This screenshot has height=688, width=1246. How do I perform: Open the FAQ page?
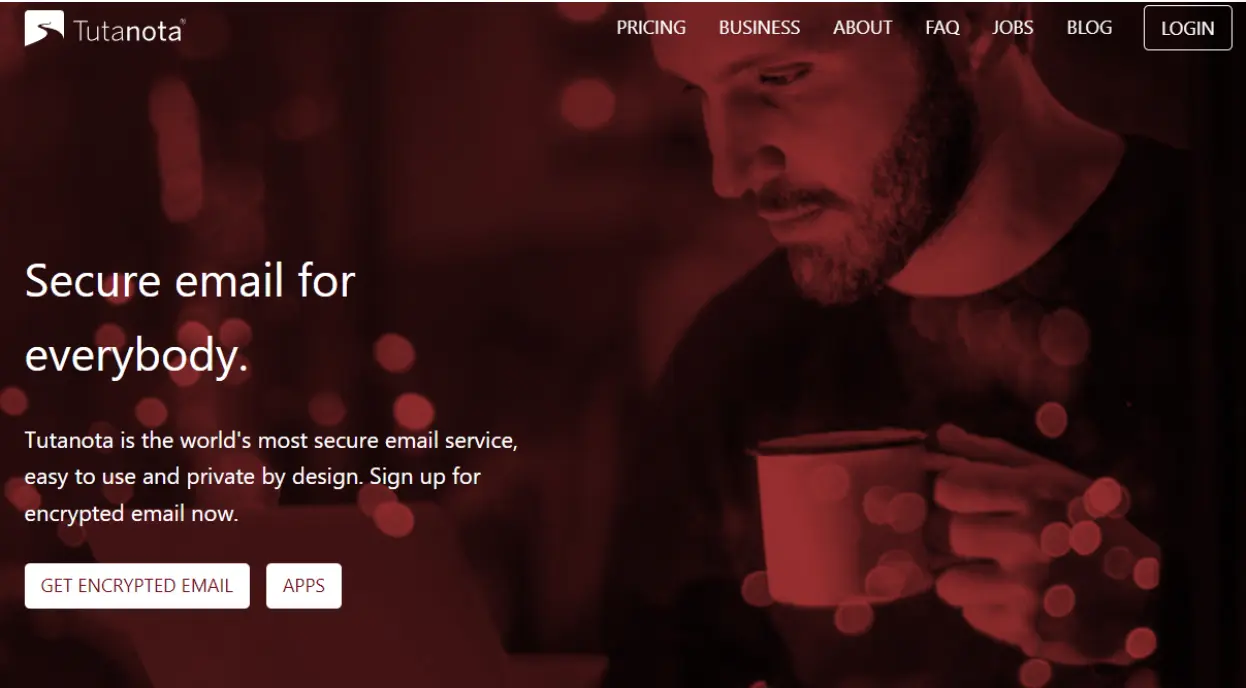tap(942, 28)
